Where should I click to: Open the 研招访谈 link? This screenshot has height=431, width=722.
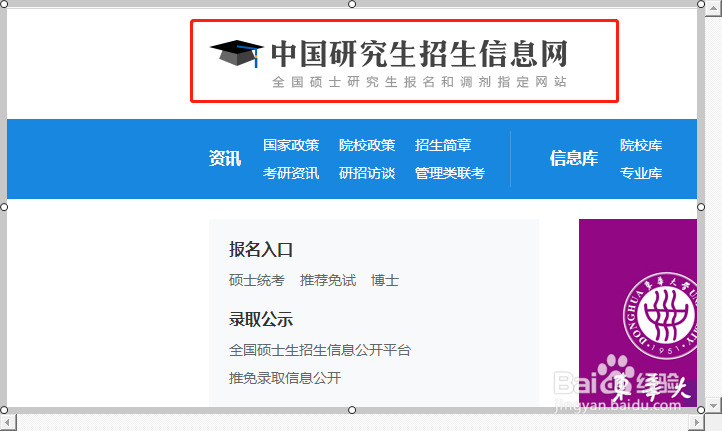(x=367, y=173)
